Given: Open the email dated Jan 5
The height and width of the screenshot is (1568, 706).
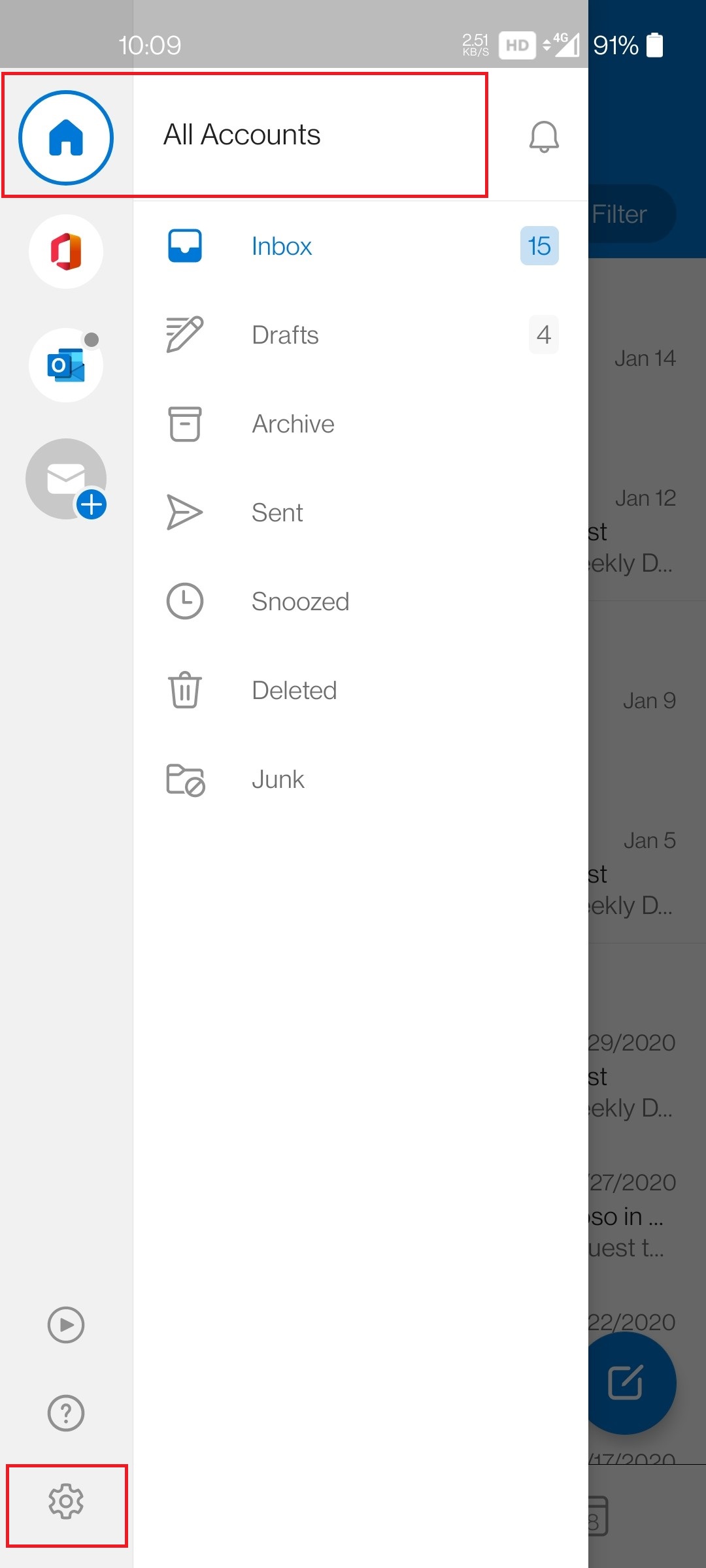Looking at the screenshot, I should tap(647, 873).
